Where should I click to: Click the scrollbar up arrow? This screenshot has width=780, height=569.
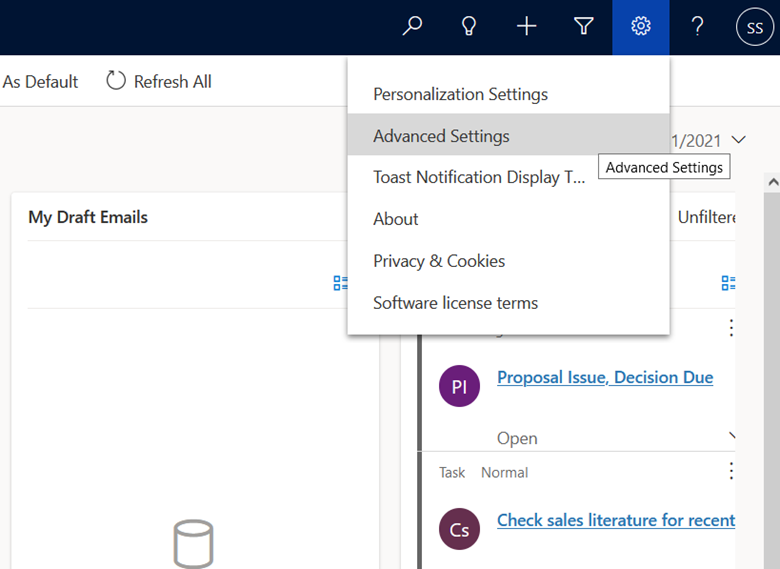(x=771, y=183)
